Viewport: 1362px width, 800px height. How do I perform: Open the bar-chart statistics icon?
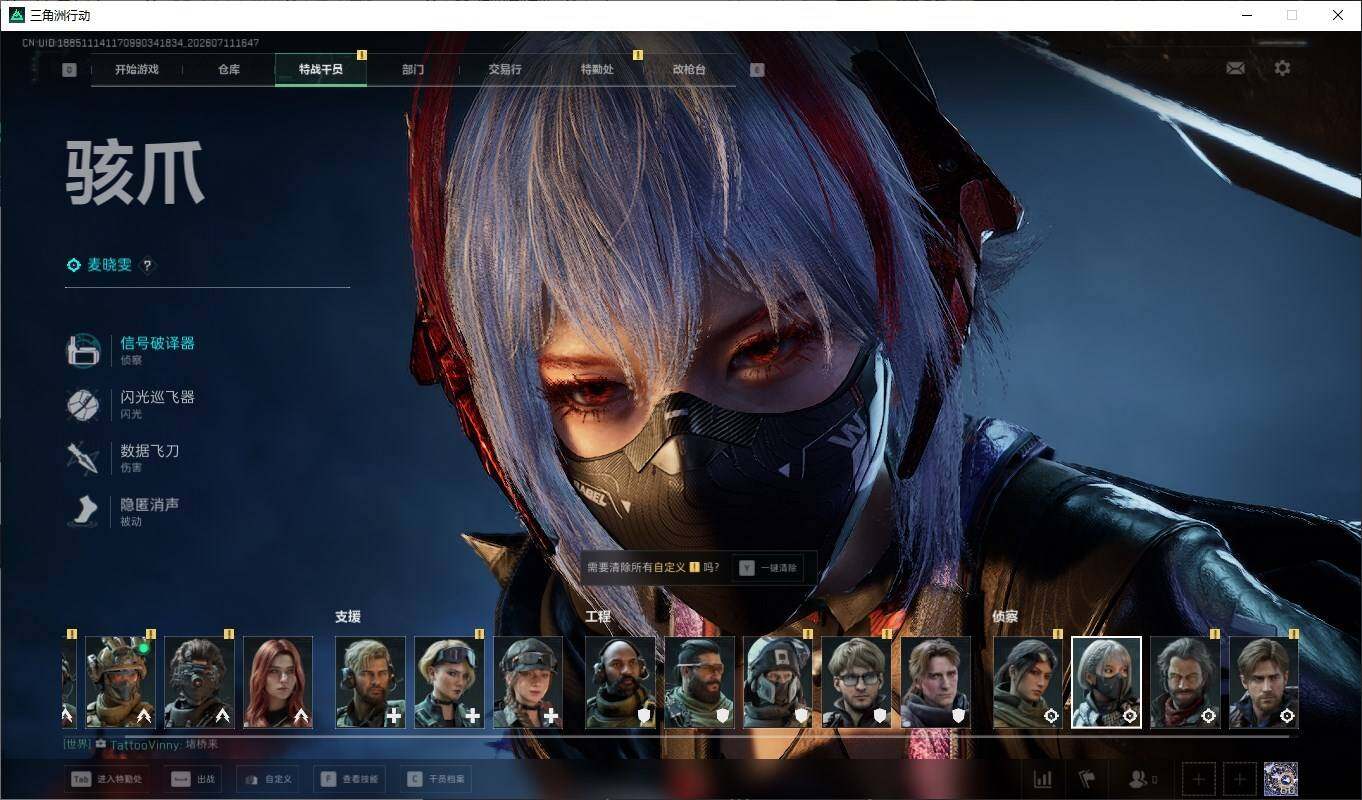[x=1042, y=779]
